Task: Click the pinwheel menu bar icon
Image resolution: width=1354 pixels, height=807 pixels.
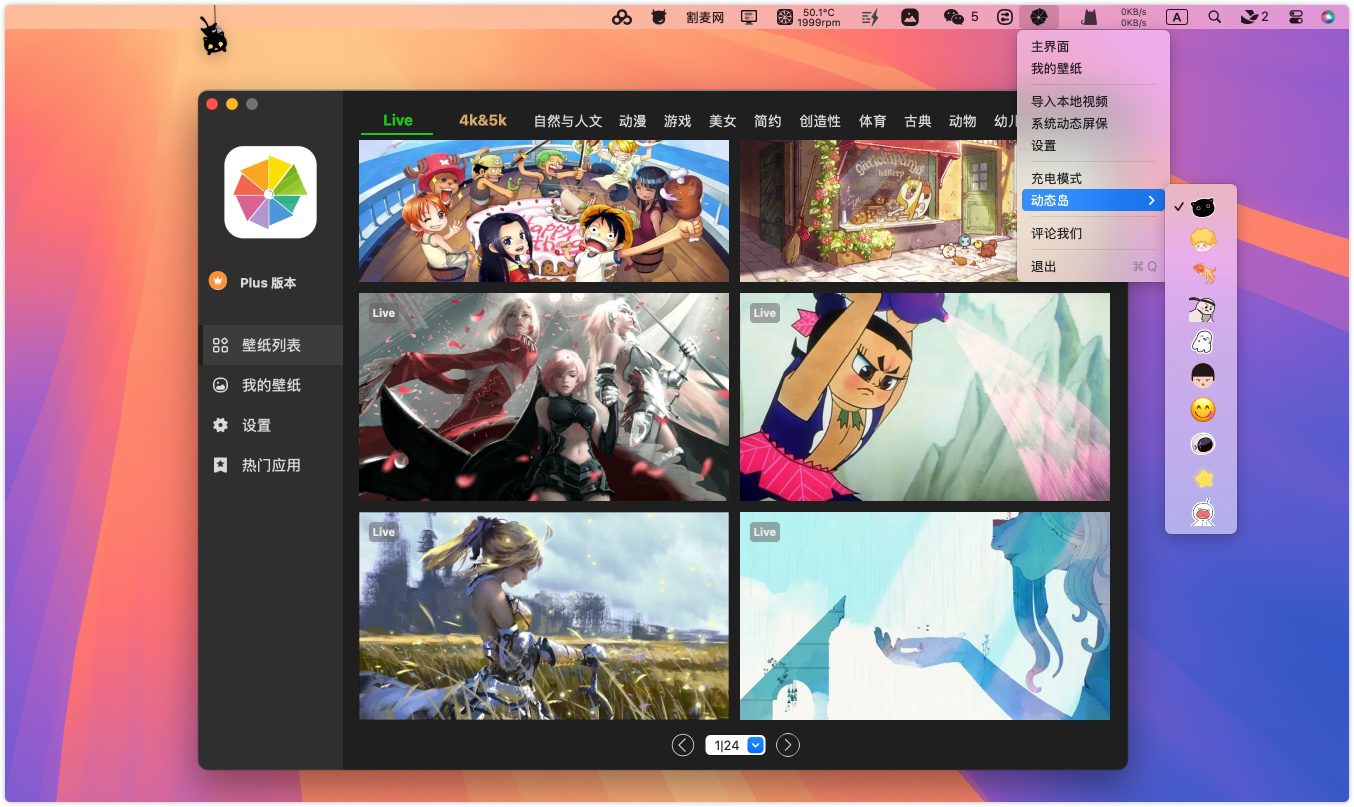Action: click(x=1039, y=17)
